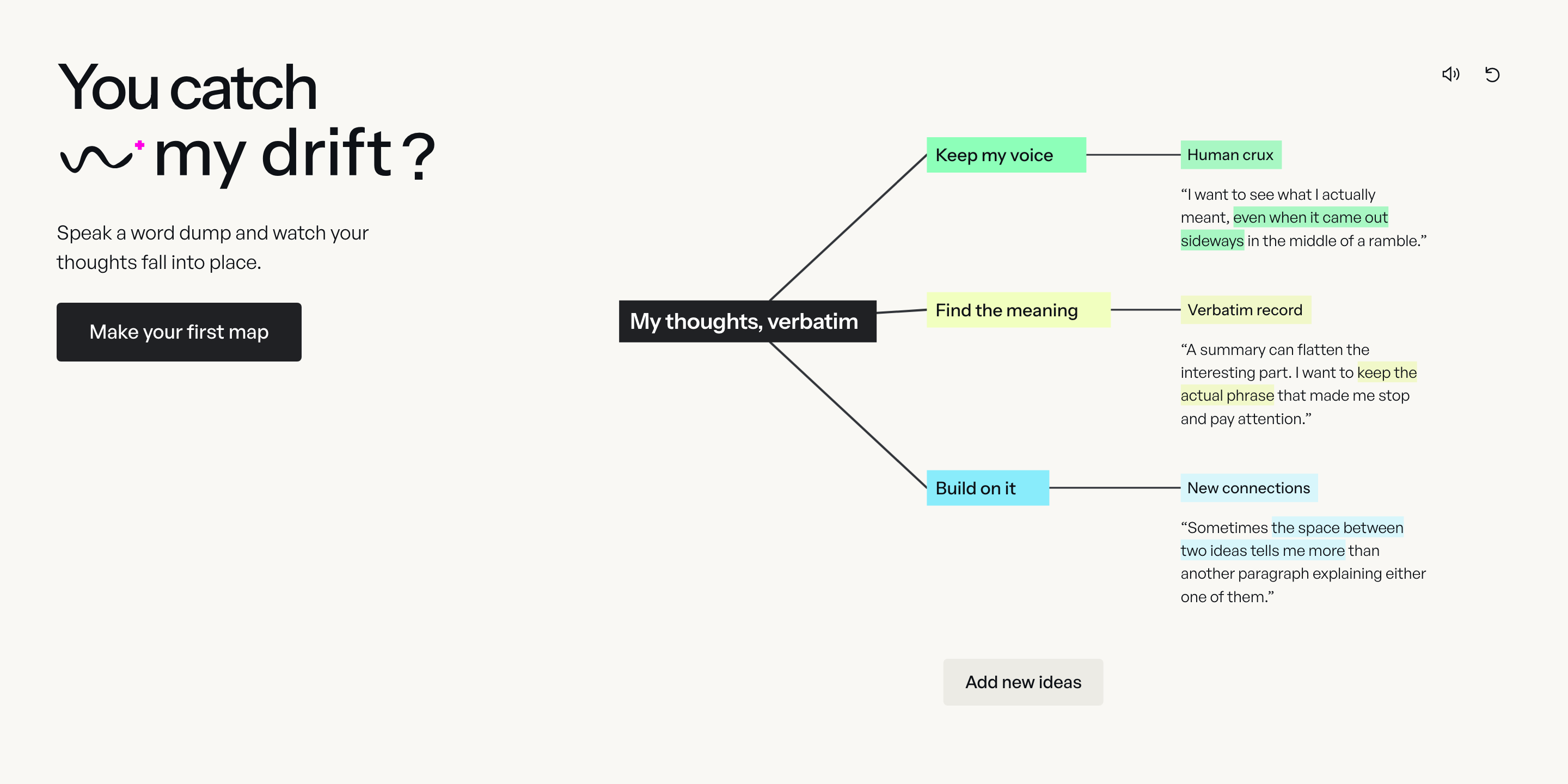Click the squiggle logo beside 'my drift'
The image size is (1568, 784).
click(102, 156)
